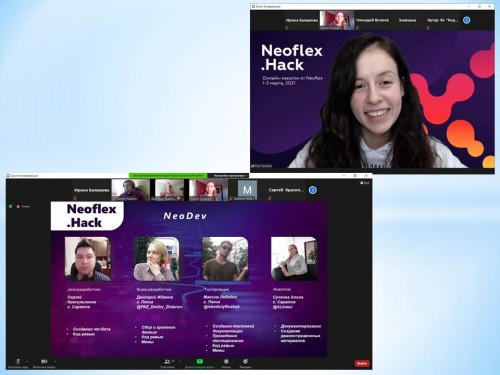500x375 pixels.
Task: Select the second video thumbnail in bottom strip
Action: (x=169, y=190)
